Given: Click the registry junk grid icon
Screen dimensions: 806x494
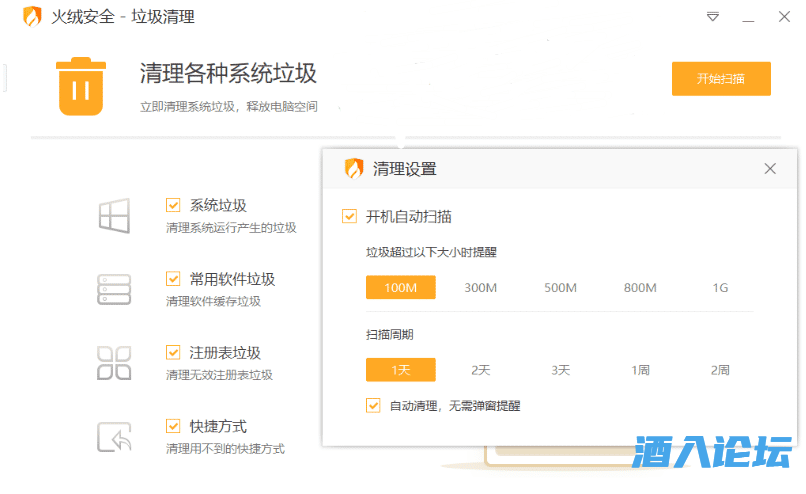Looking at the screenshot, I should (114, 363).
